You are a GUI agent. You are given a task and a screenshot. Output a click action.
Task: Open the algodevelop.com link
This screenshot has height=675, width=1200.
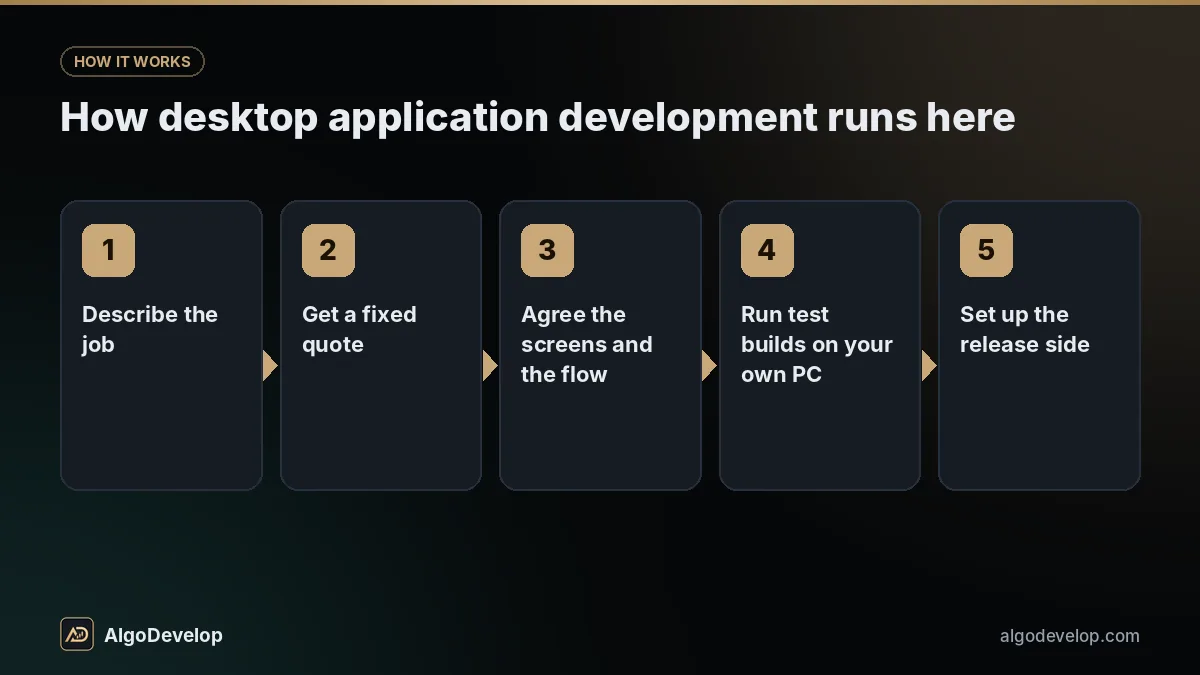[x=1070, y=636]
